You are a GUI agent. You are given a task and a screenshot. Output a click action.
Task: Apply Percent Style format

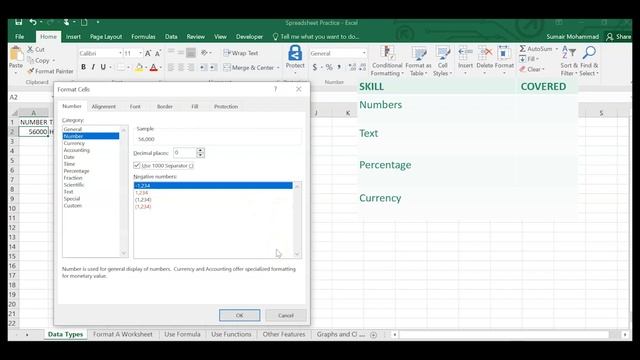point(329,67)
